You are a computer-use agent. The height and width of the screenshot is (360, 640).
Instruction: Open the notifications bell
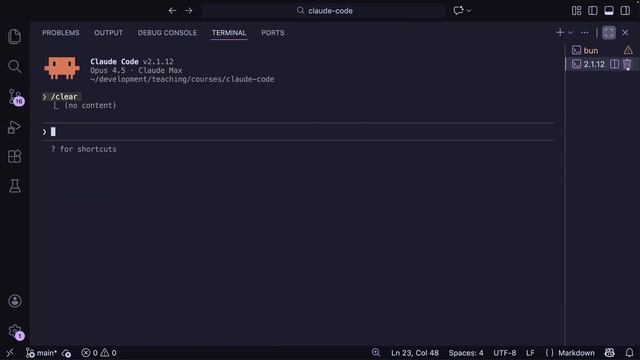coord(629,353)
